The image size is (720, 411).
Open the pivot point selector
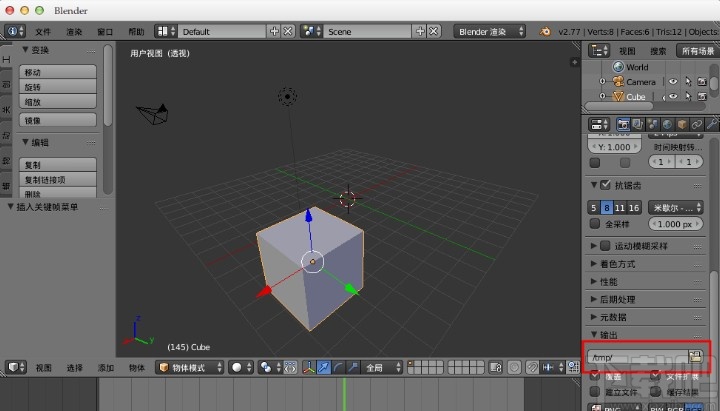269,367
